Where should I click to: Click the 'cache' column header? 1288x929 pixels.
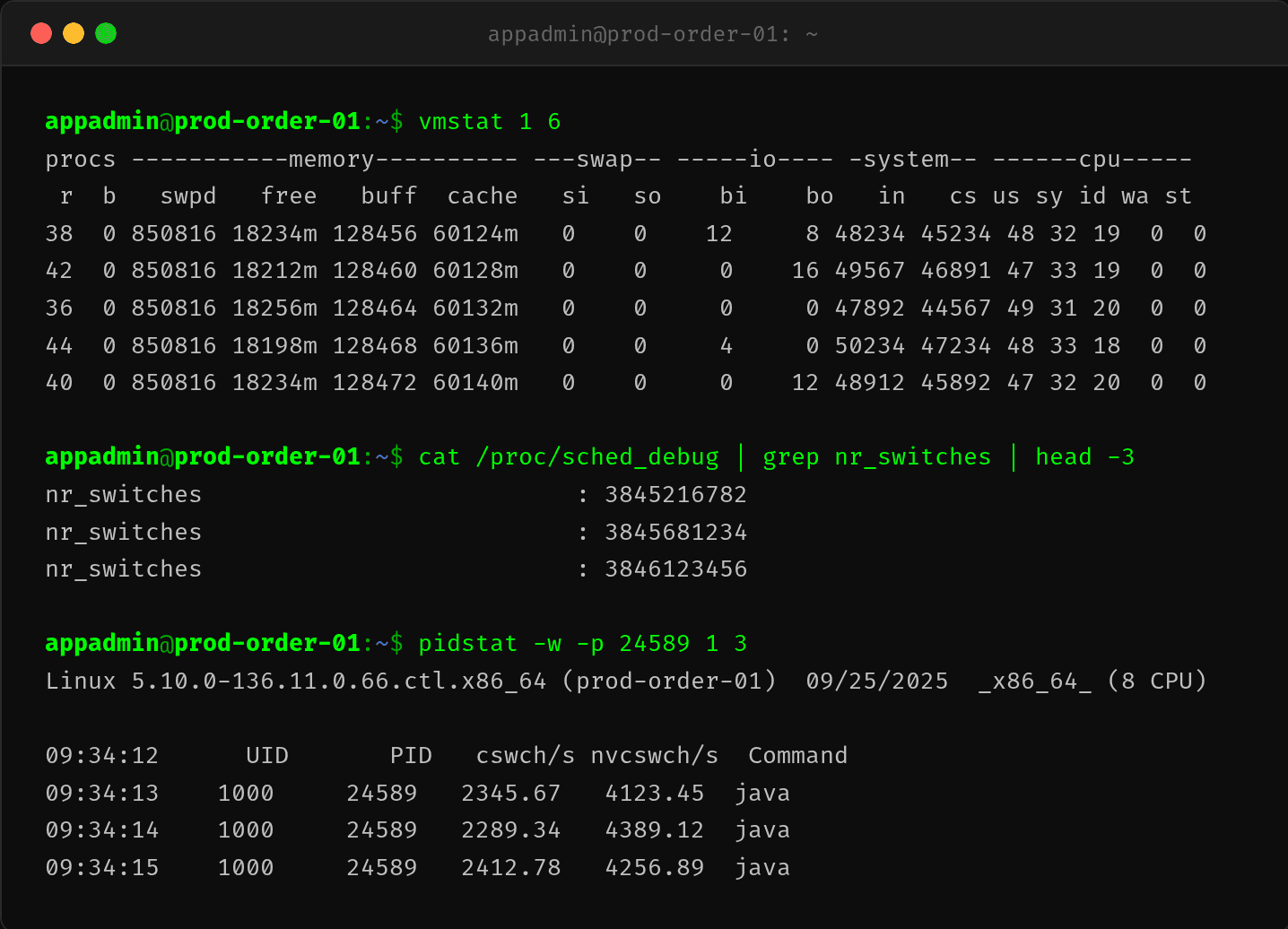pos(483,195)
